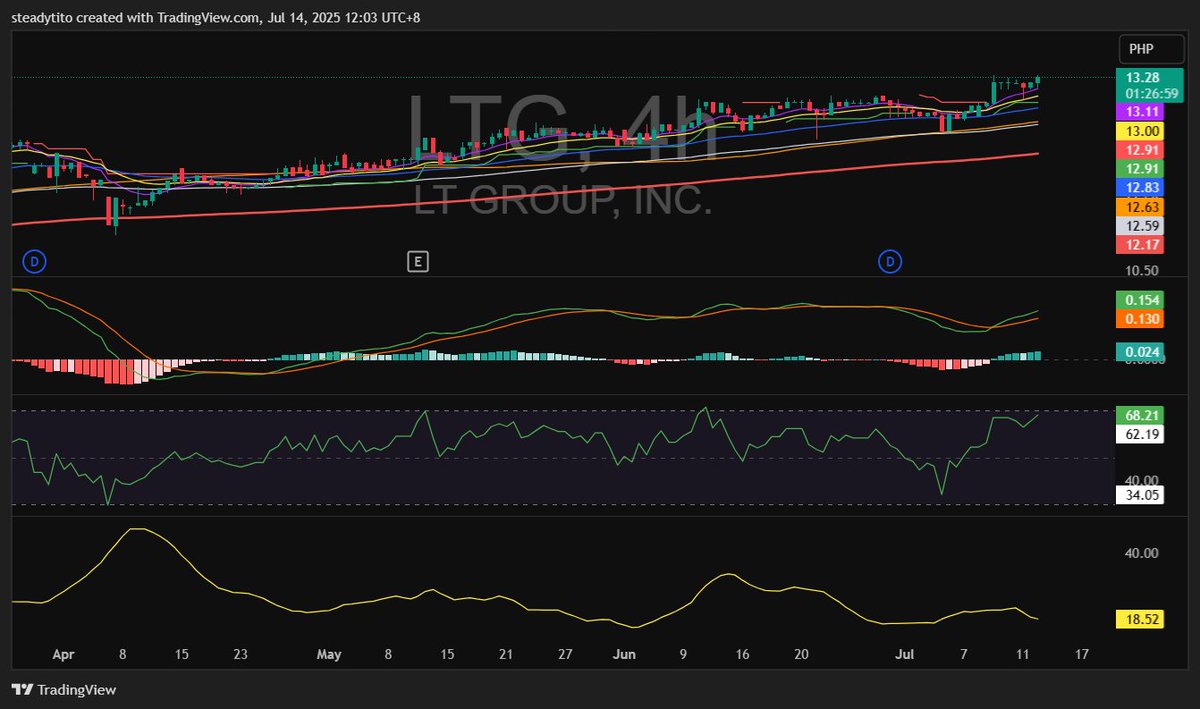Click the green 68.21 RSI value label
1200x709 pixels.
[x=1141, y=415]
